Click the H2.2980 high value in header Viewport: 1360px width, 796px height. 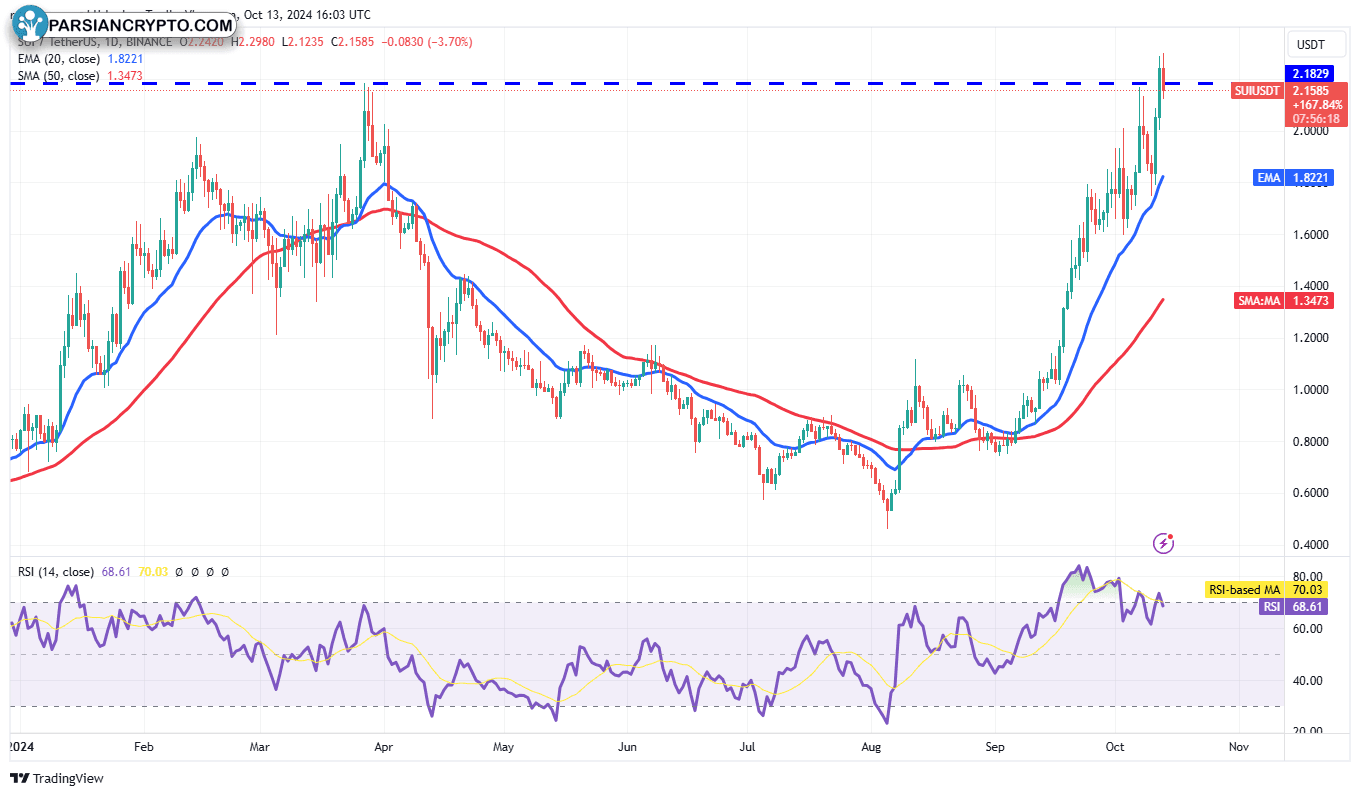pyautogui.click(x=253, y=42)
